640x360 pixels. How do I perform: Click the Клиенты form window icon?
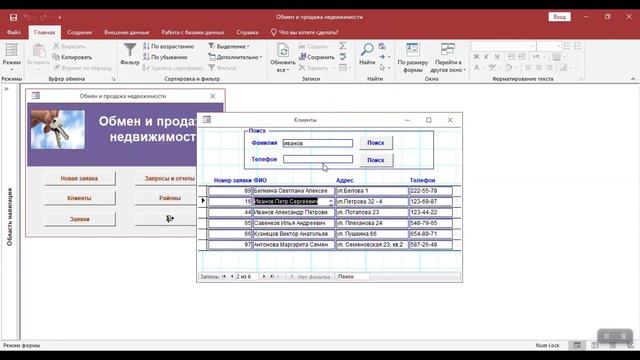(x=207, y=120)
